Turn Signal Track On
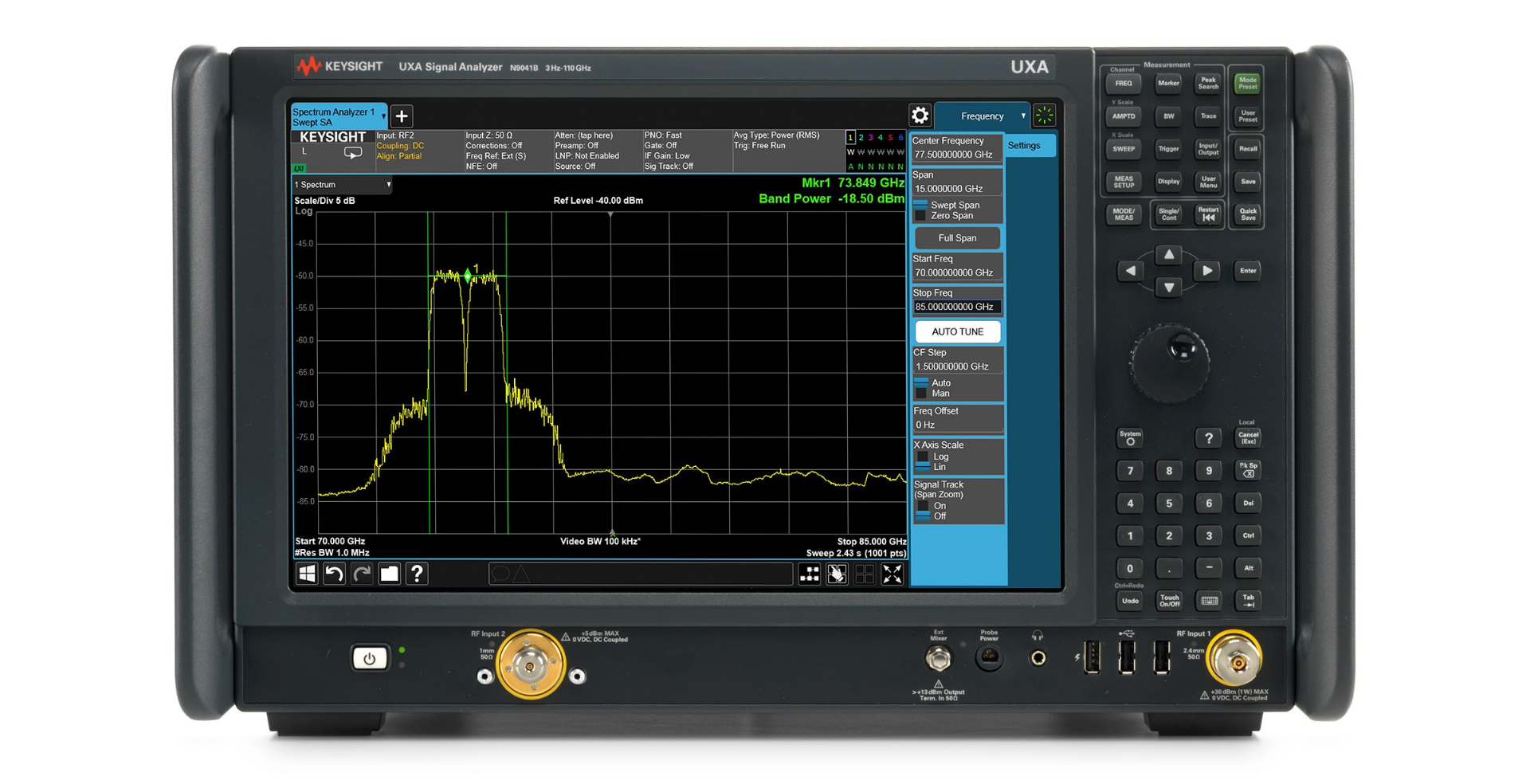Screen dimensions: 1530x784 [932, 506]
